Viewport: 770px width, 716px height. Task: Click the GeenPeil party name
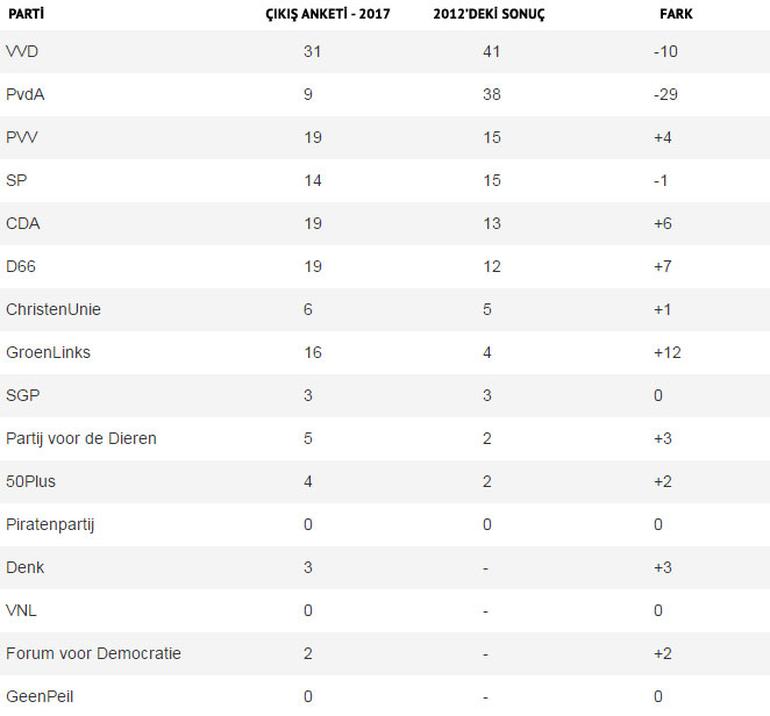click(x=39, y=696)
